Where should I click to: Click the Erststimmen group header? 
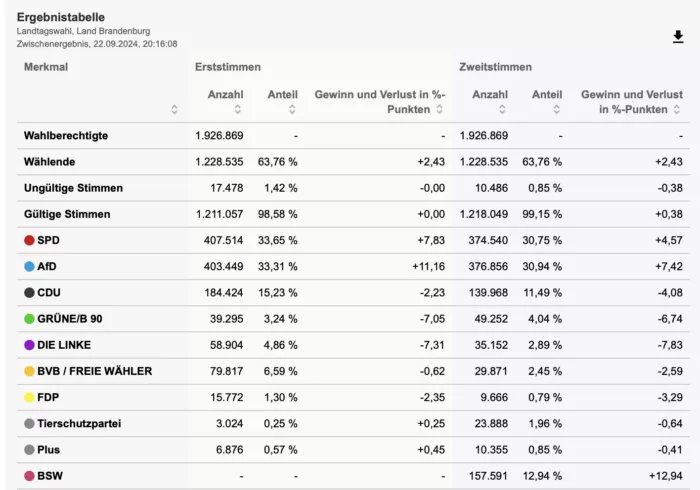click(228, 67)
